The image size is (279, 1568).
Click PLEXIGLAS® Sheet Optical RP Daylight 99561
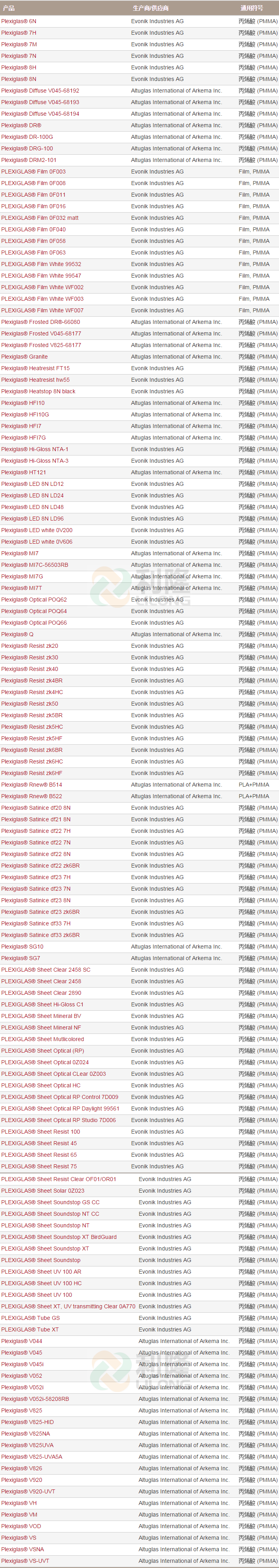point(60,1108)
